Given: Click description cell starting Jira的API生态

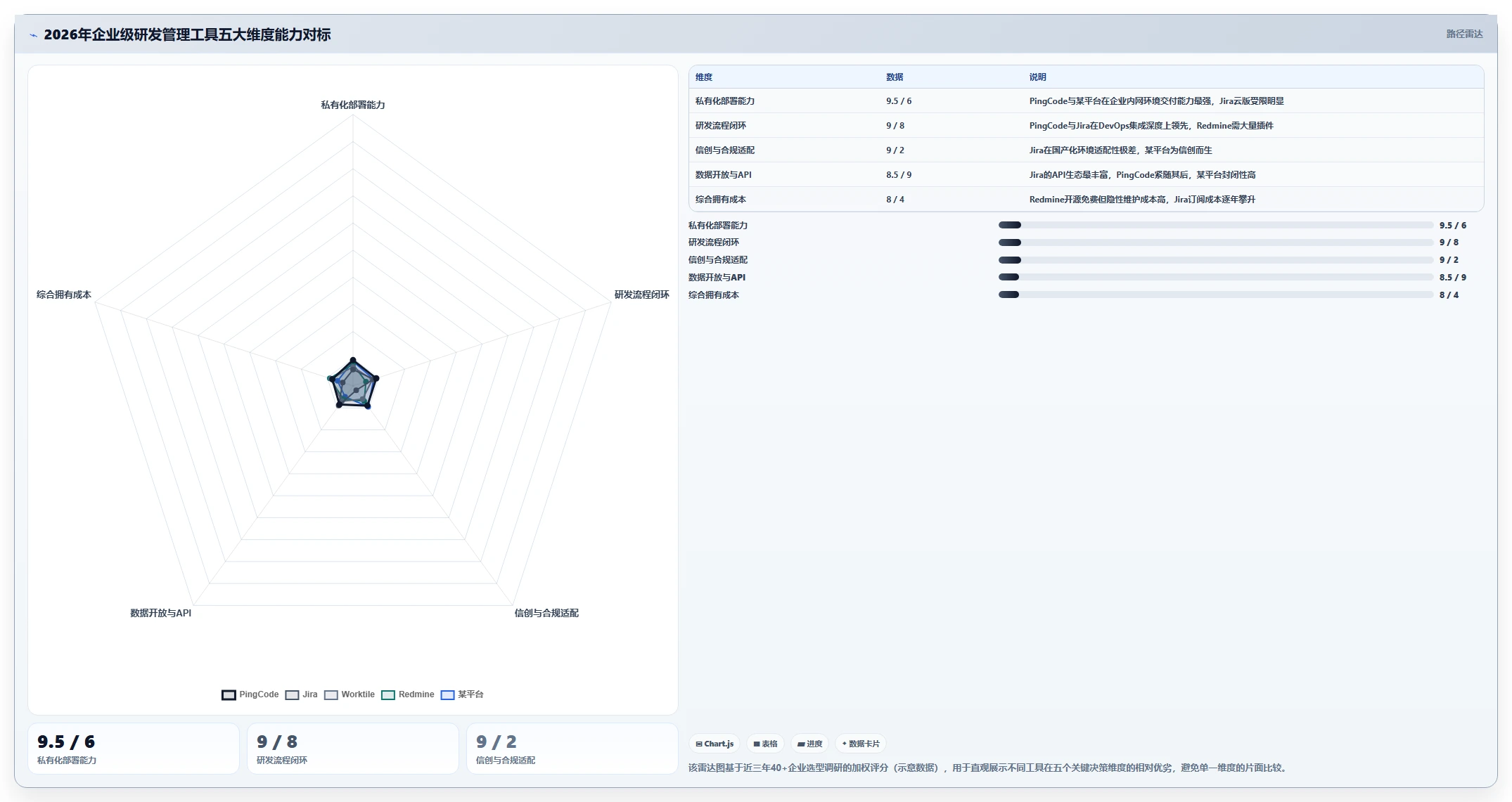Looking at the screenshot, I should pyautogui.click(x=1142, y=175).
